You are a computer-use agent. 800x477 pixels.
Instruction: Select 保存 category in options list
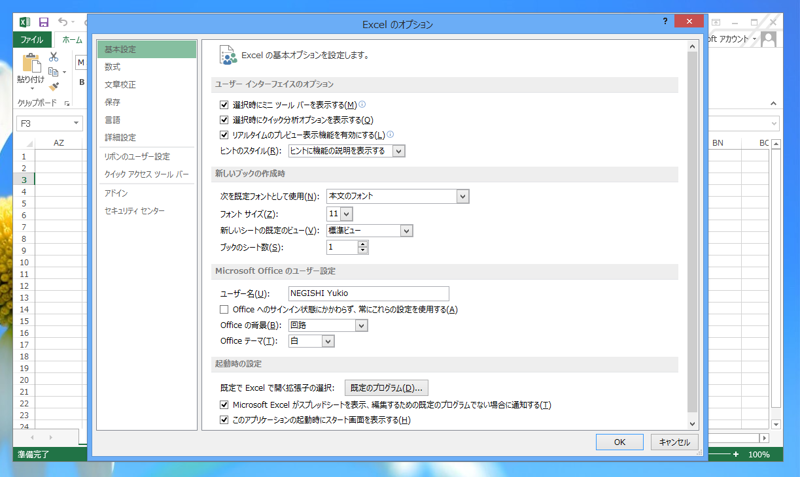point(146,102)
